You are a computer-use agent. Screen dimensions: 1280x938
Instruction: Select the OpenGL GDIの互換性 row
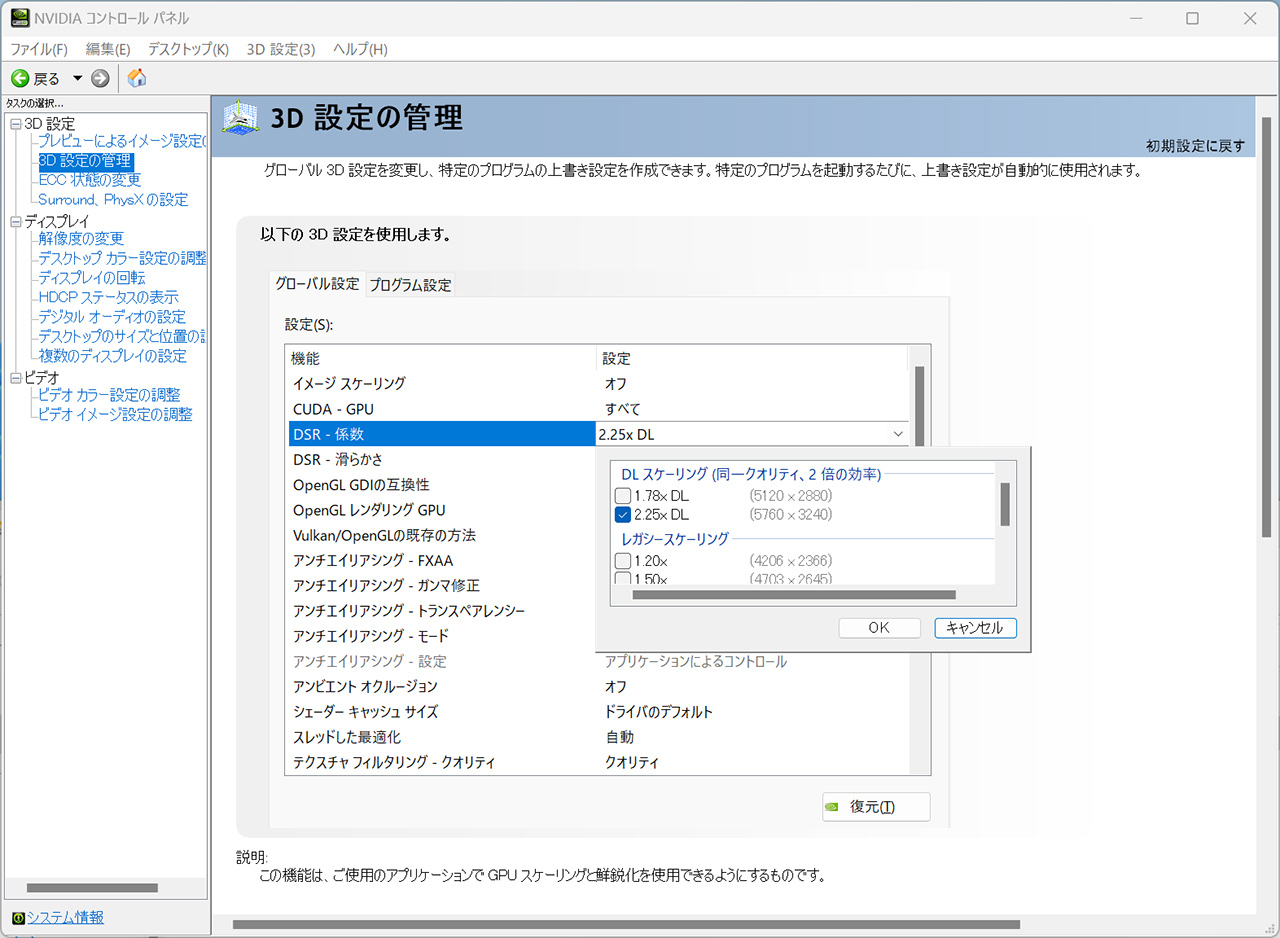[x=440, y=485]
